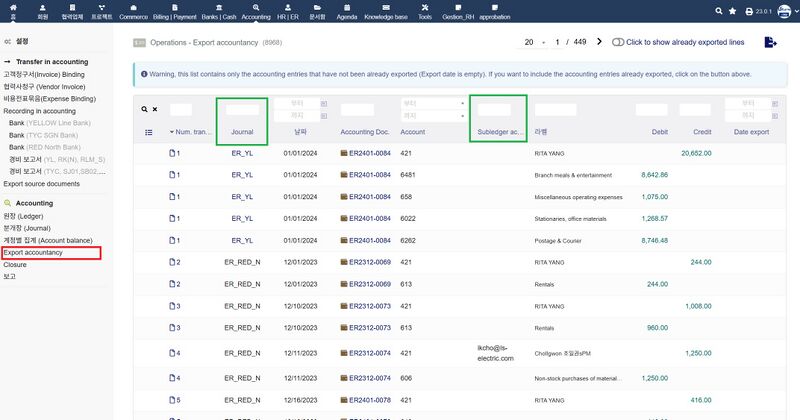Image resolution: width=800 pixels, height=420 pixels.
Task: Open the Accounting top menu
Action: 256,11
